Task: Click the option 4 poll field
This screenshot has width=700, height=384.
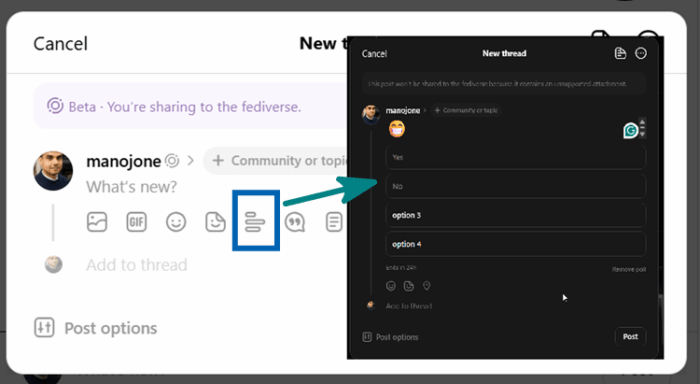Action: [x=516, y=244]
